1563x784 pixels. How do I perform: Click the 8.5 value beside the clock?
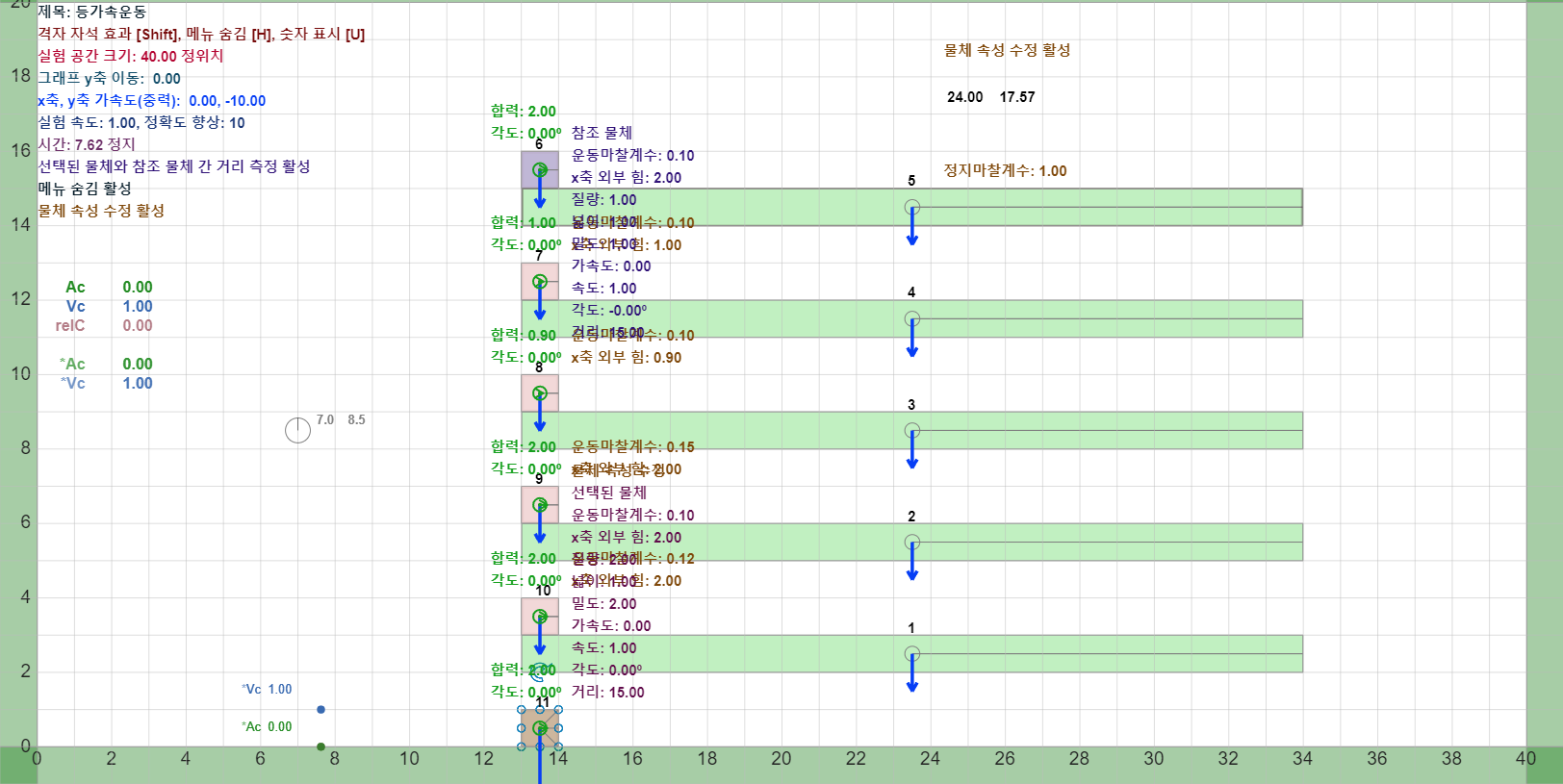point(356,419)
